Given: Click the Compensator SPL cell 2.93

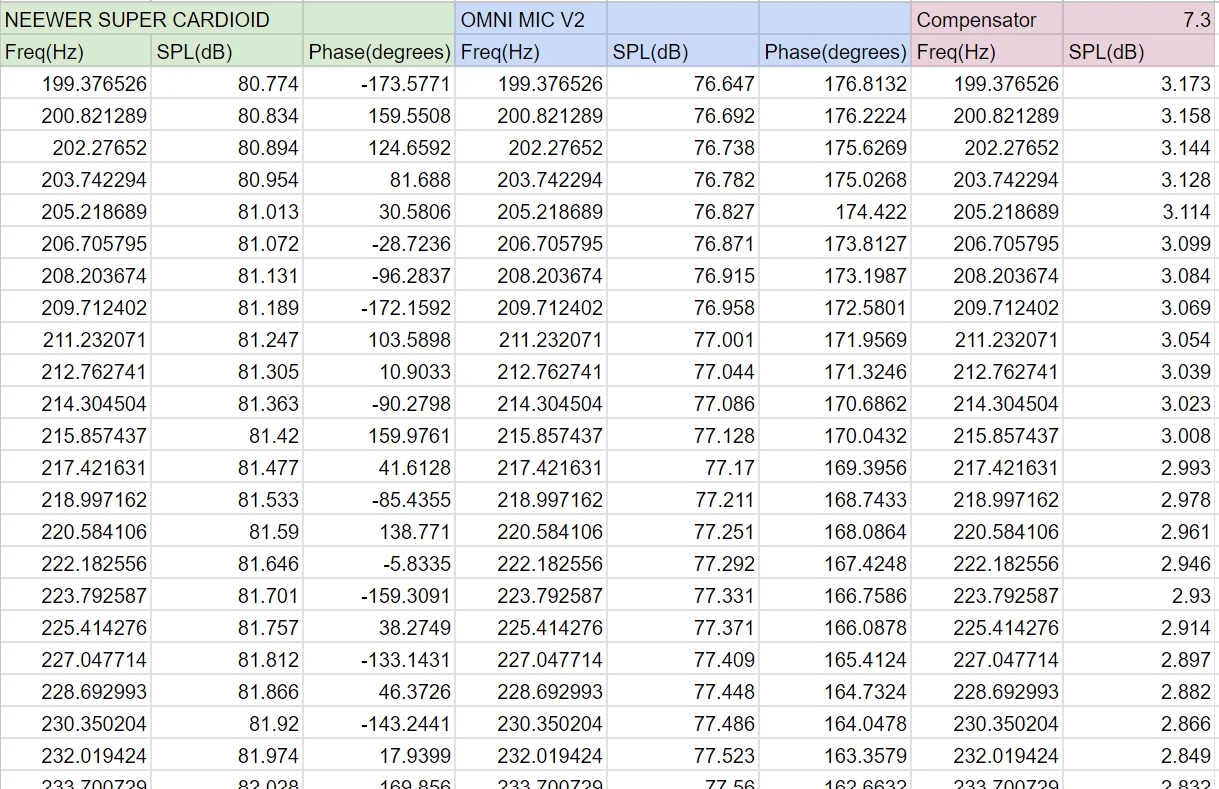Looking at the screenshot, I should 1140,596.
